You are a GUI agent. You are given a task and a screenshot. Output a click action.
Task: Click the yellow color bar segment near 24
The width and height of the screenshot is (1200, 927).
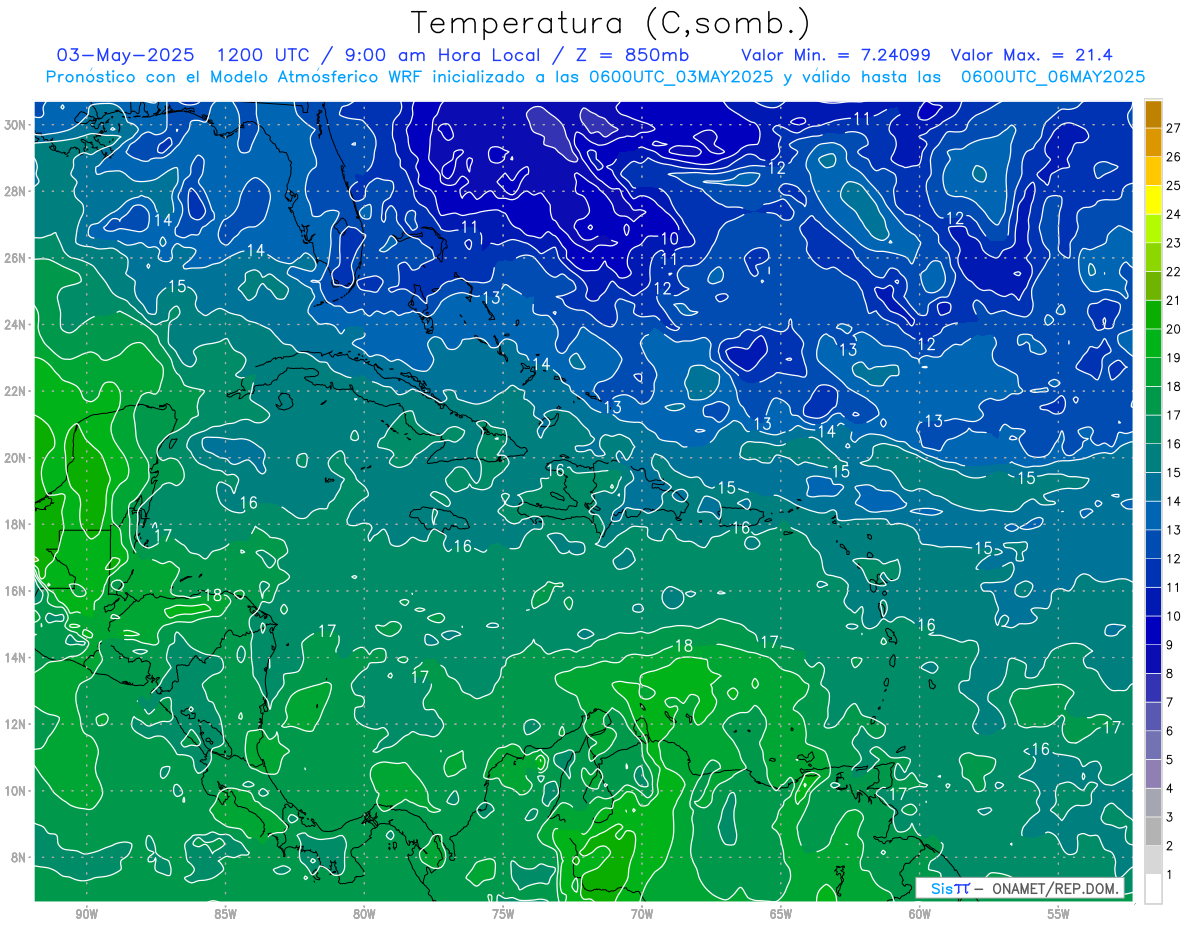[1153, 199]
